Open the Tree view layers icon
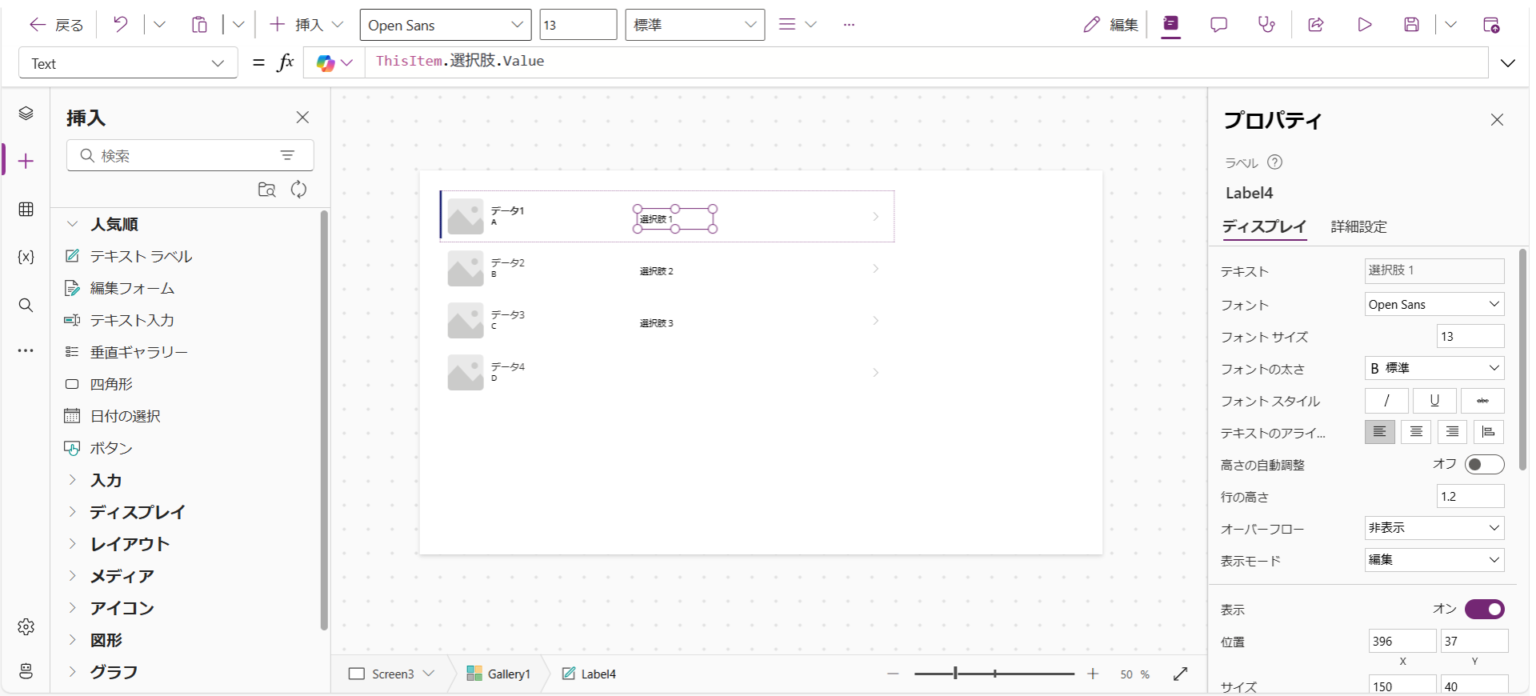The image size is (1536, 696). (x=26, y=113)
